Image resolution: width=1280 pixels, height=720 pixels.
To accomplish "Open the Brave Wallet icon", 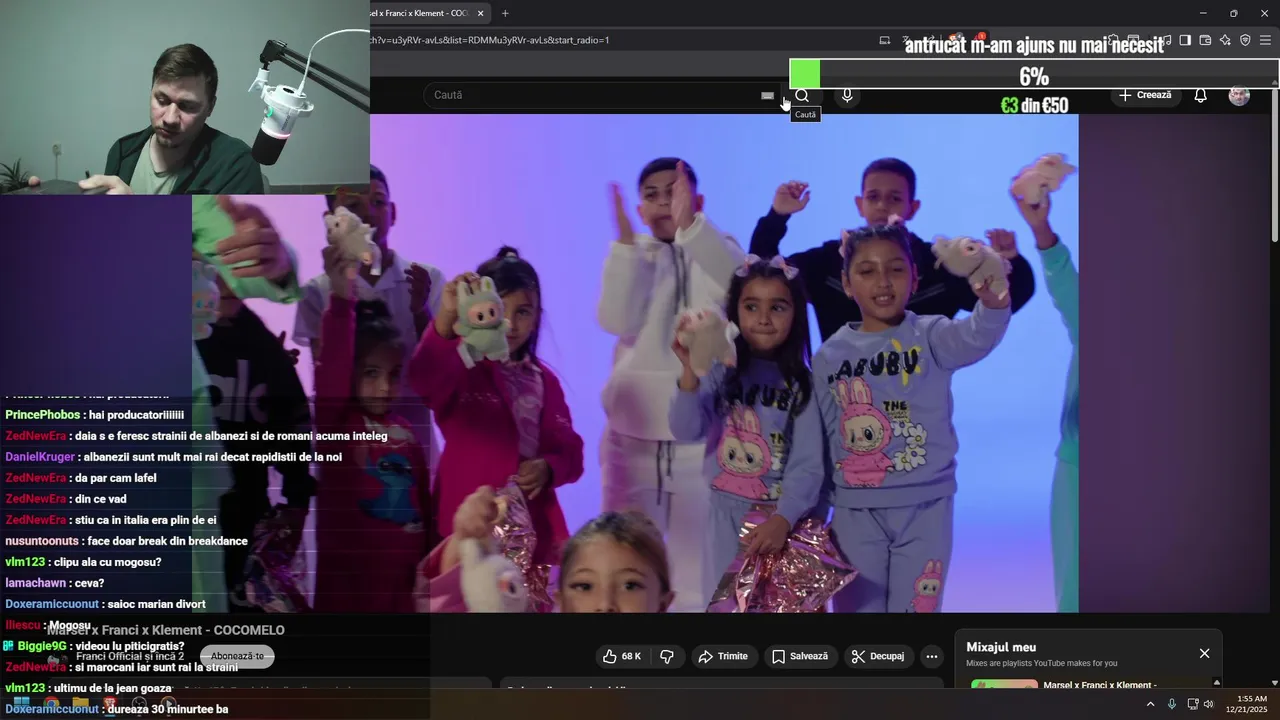I will pyautogui.click(x=1205, y=40).
